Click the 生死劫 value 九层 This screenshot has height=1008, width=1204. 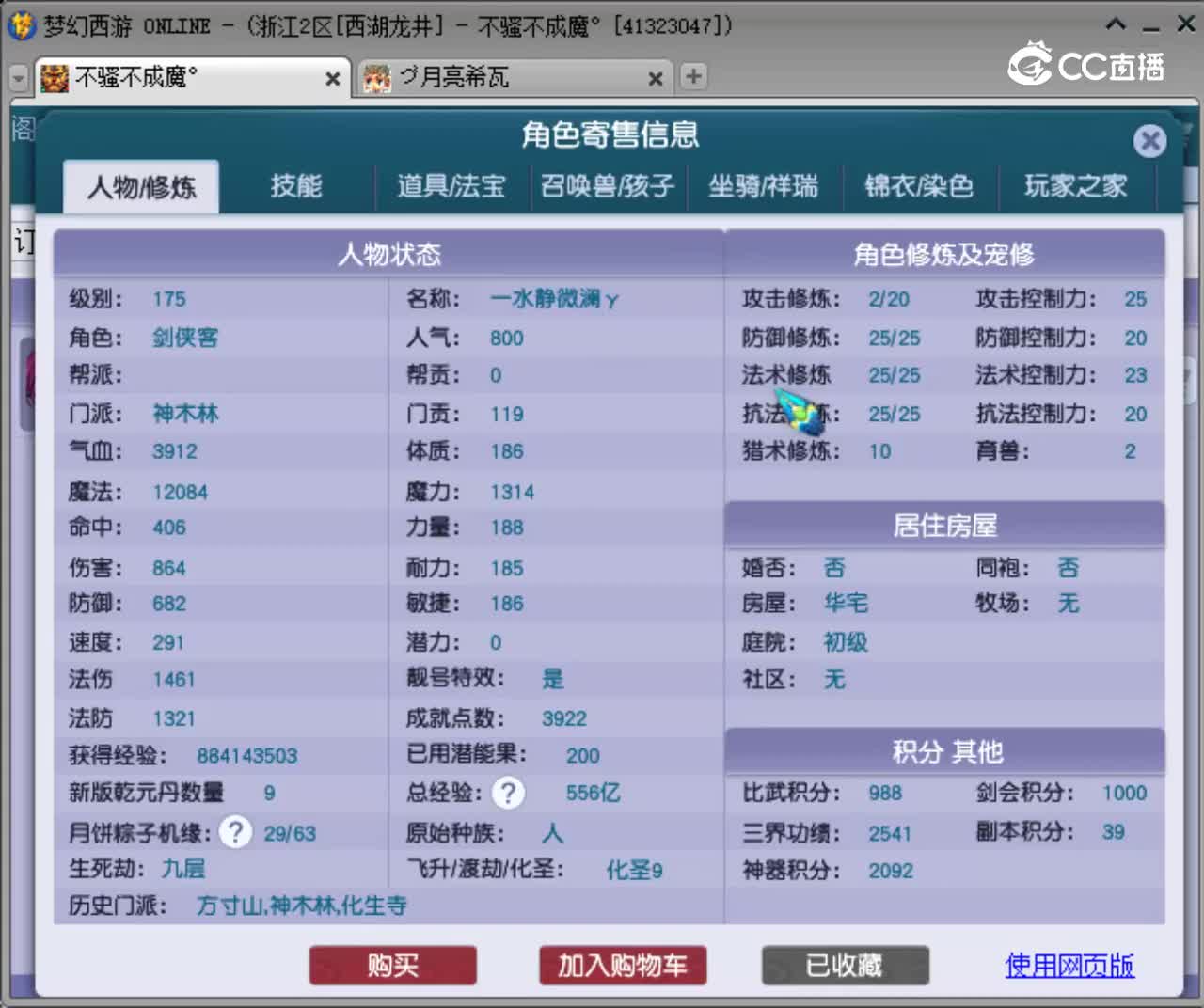coord(183,869)
